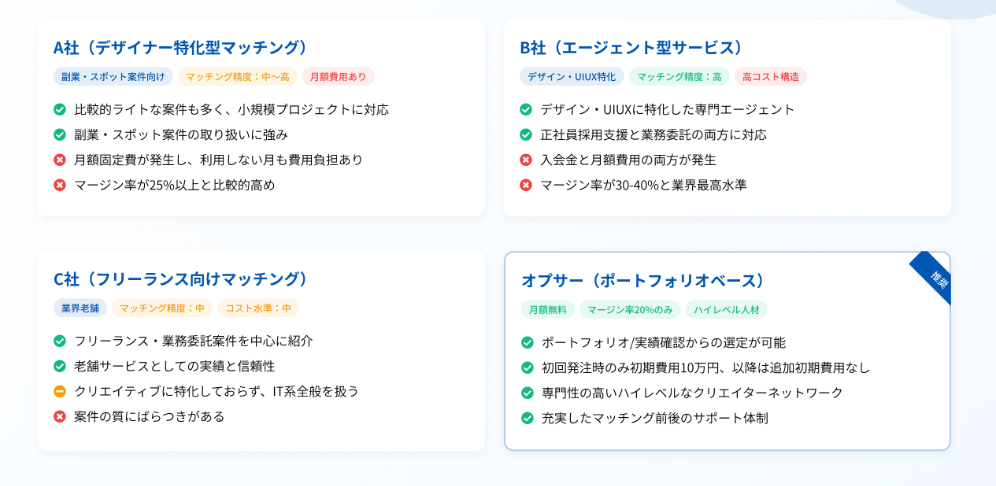Click red cross icon beside 案件の質にばらつきがある
996x486 pixels.
tap(60, 417)
